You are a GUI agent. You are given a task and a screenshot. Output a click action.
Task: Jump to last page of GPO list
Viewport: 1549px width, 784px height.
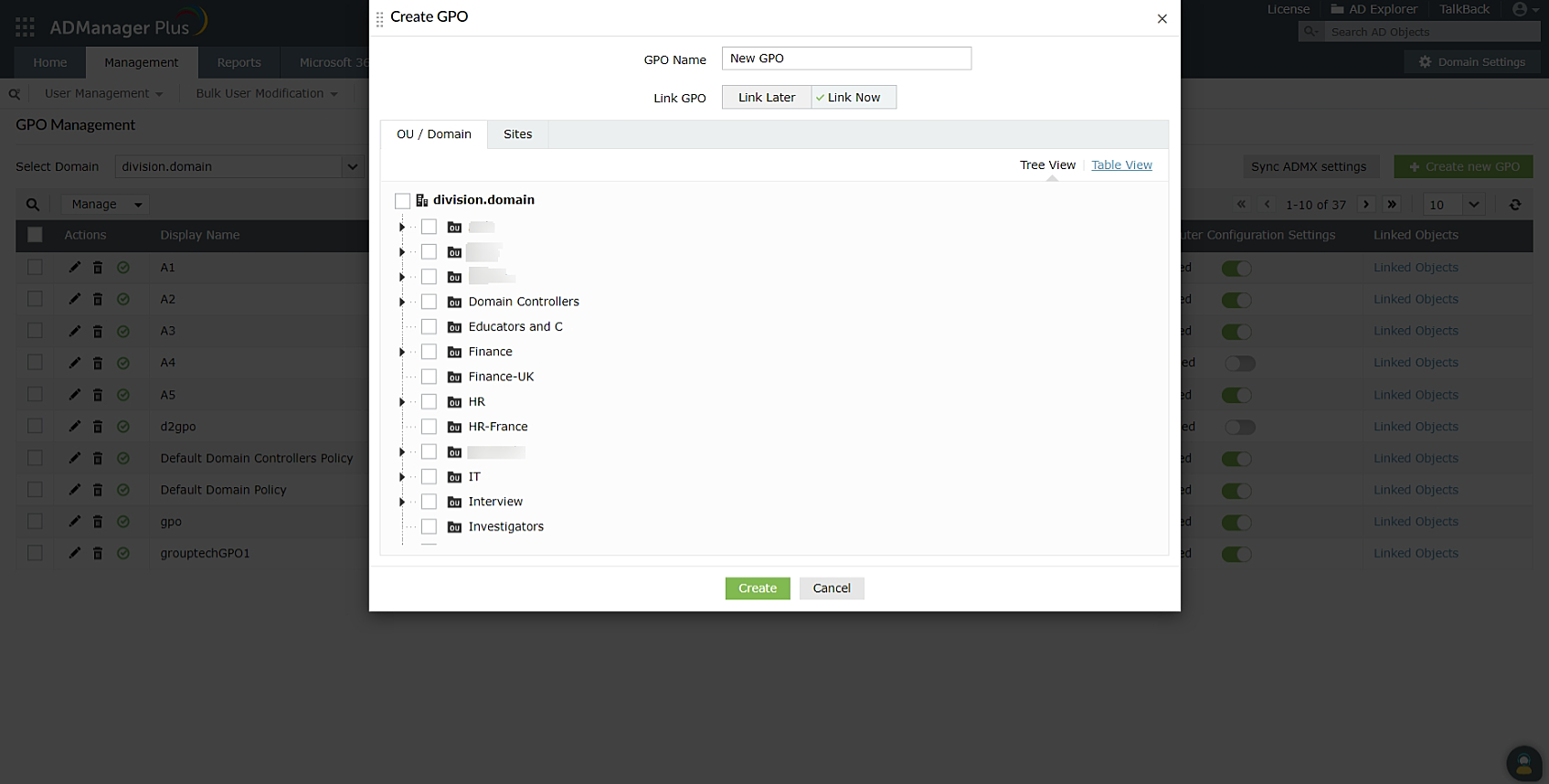pos(1392,205)
